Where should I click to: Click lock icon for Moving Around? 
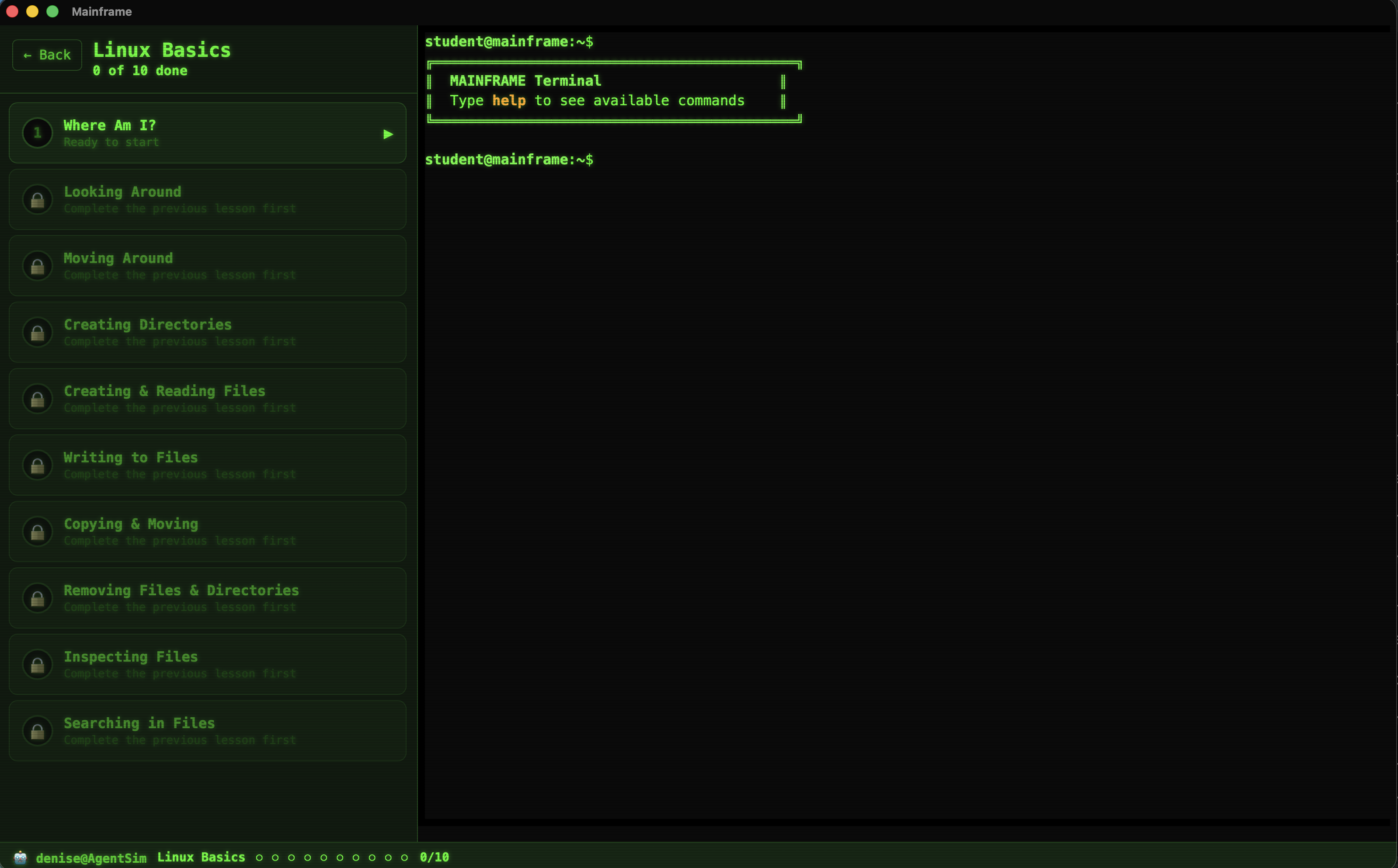point(37,266)
